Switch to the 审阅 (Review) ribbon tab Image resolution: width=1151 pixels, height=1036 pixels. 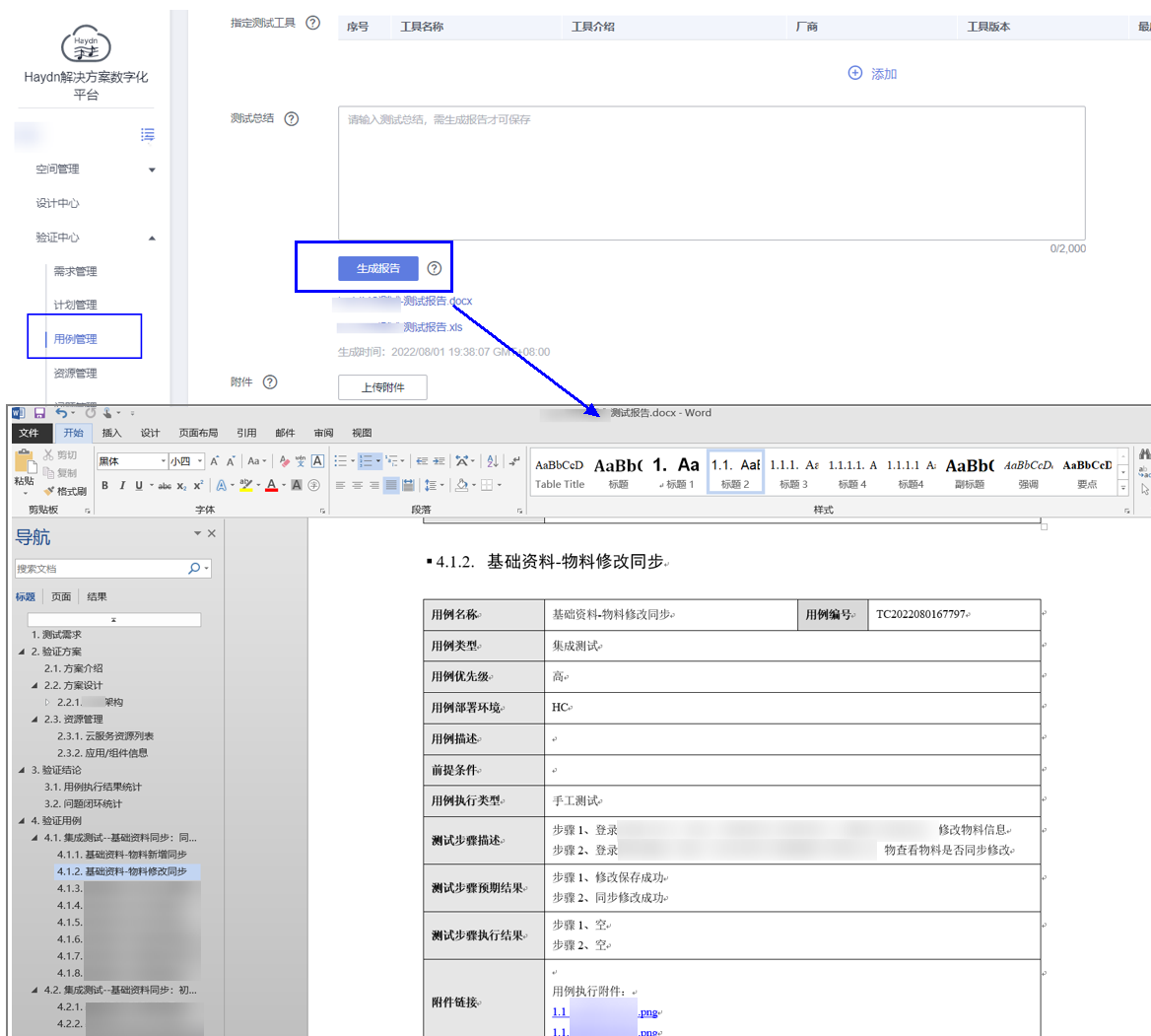[323, 433]
